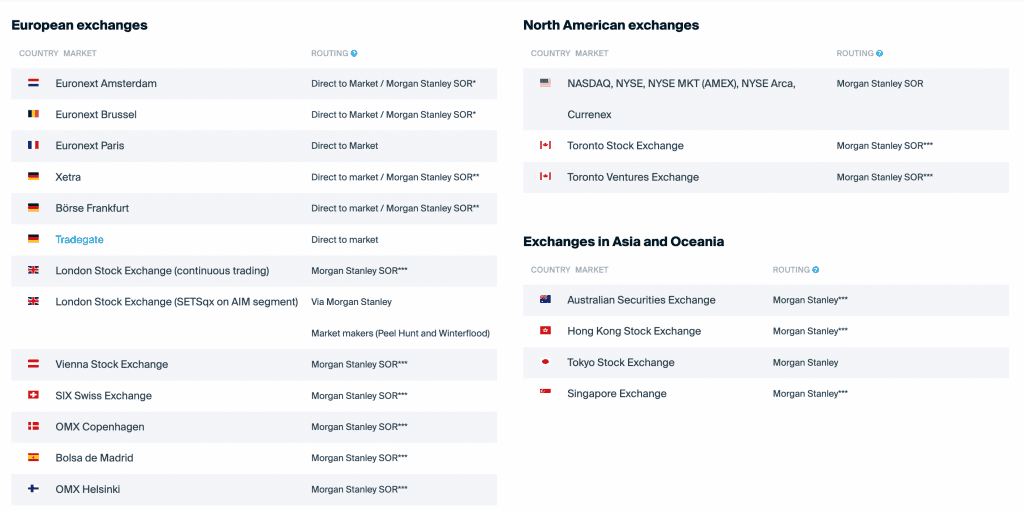Viewport: 1024px width, 511px height.
Task: Select London Stock Exchange (continuous trading) entry
Action: click(x=162, y=271)
